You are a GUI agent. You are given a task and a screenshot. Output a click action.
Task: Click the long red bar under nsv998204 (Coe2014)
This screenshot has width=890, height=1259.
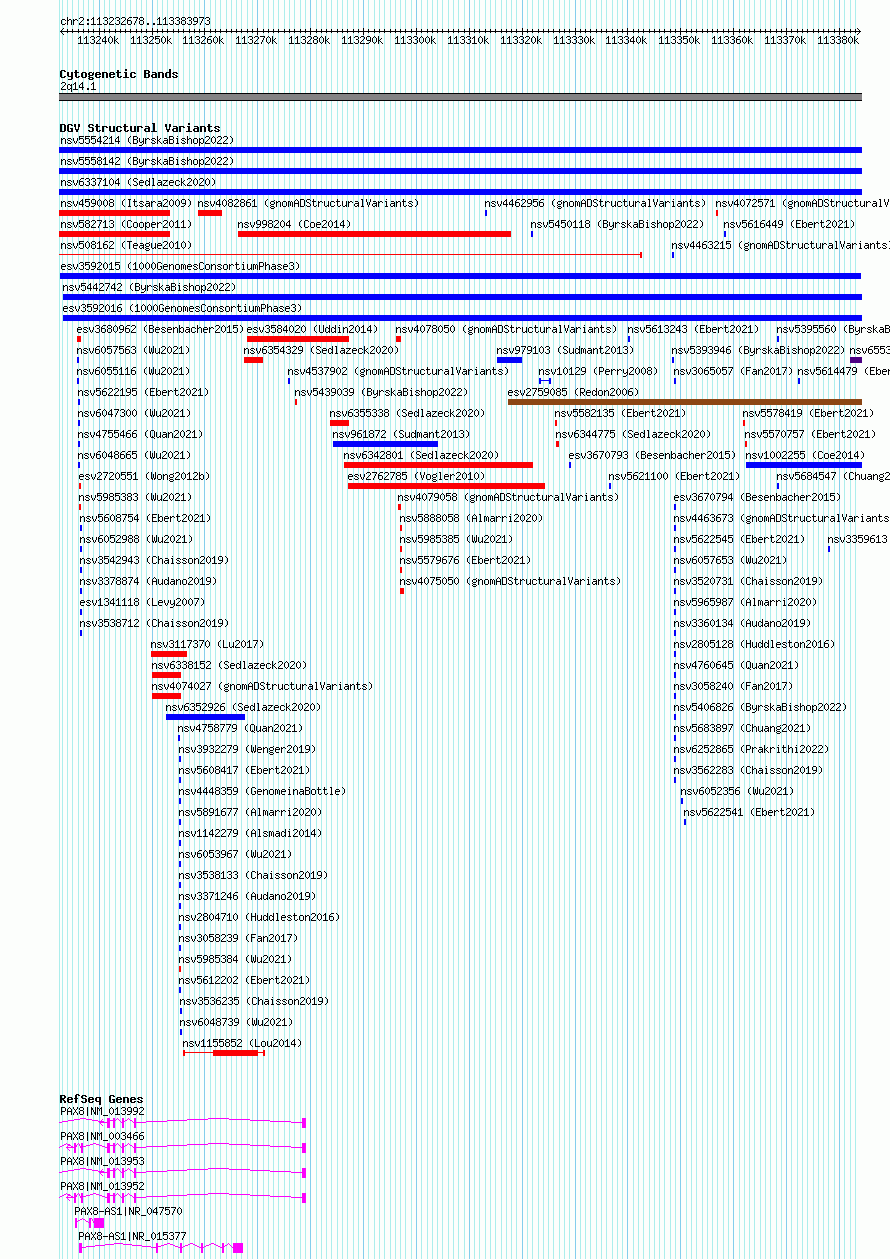coord(374,234)
